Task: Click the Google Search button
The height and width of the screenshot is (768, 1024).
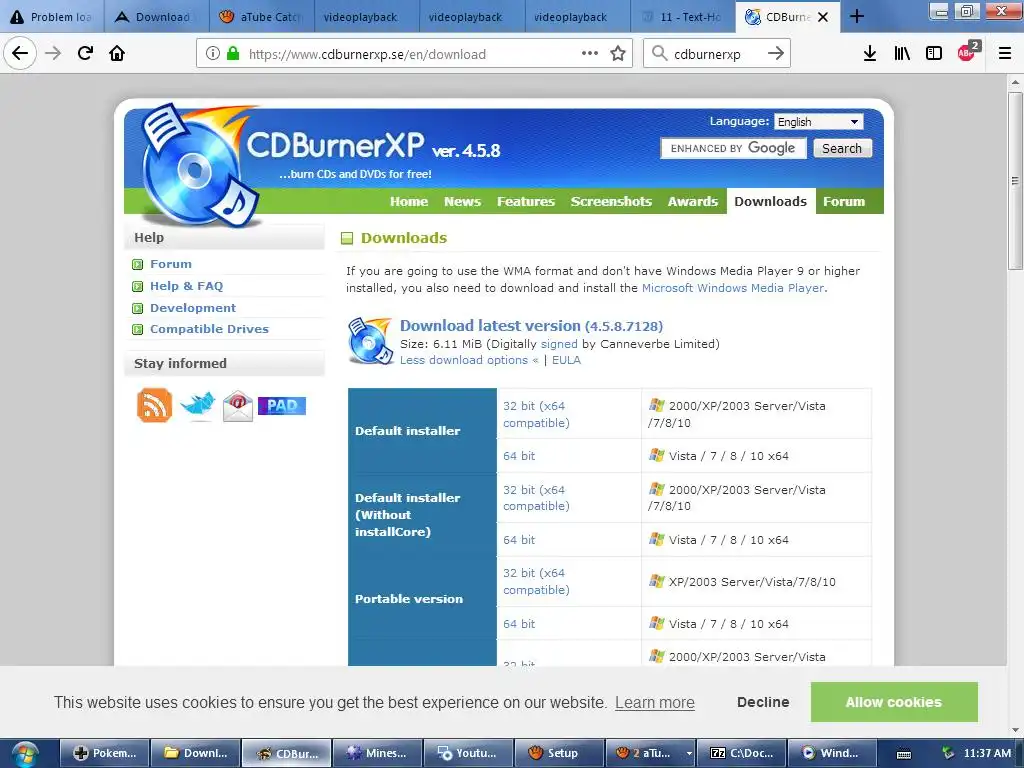Action: pyautogui.click(x=842, y=148)
